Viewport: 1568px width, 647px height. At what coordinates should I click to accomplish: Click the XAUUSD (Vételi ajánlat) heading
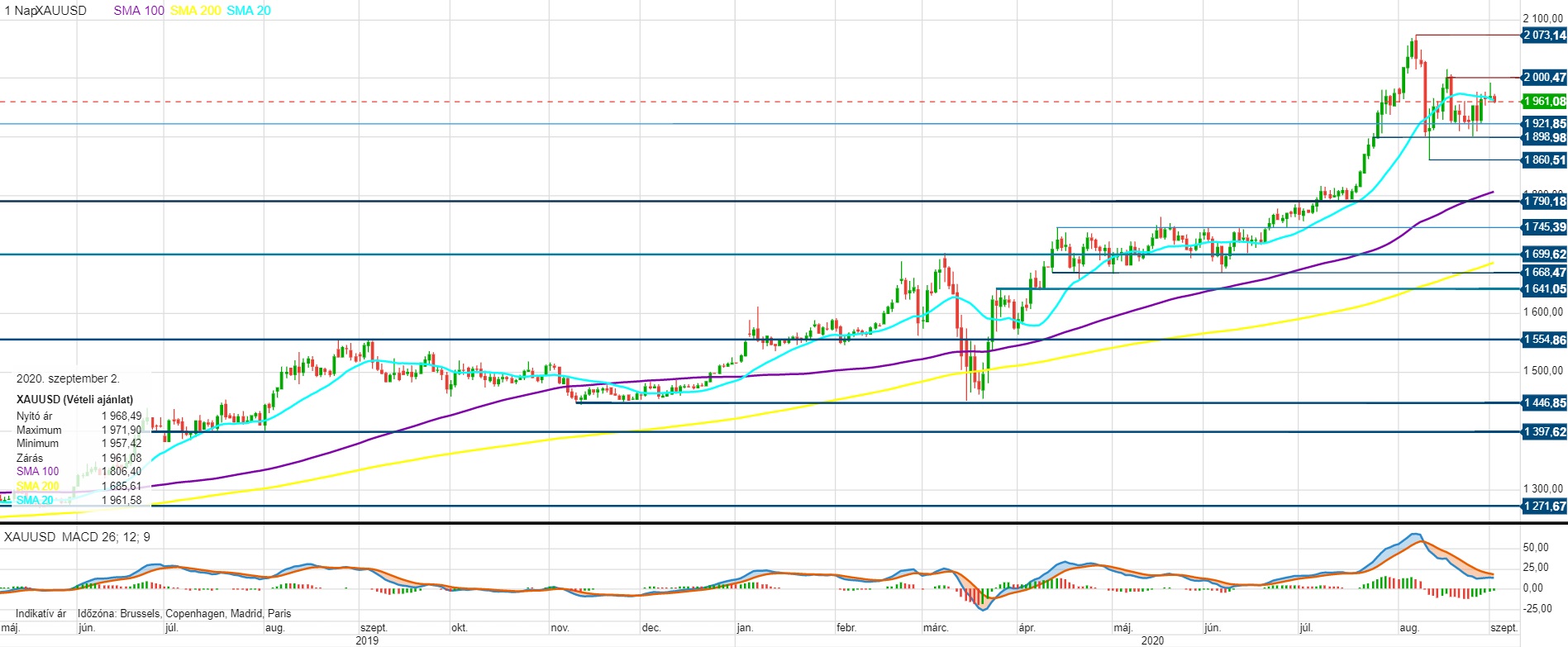[74, 399]
